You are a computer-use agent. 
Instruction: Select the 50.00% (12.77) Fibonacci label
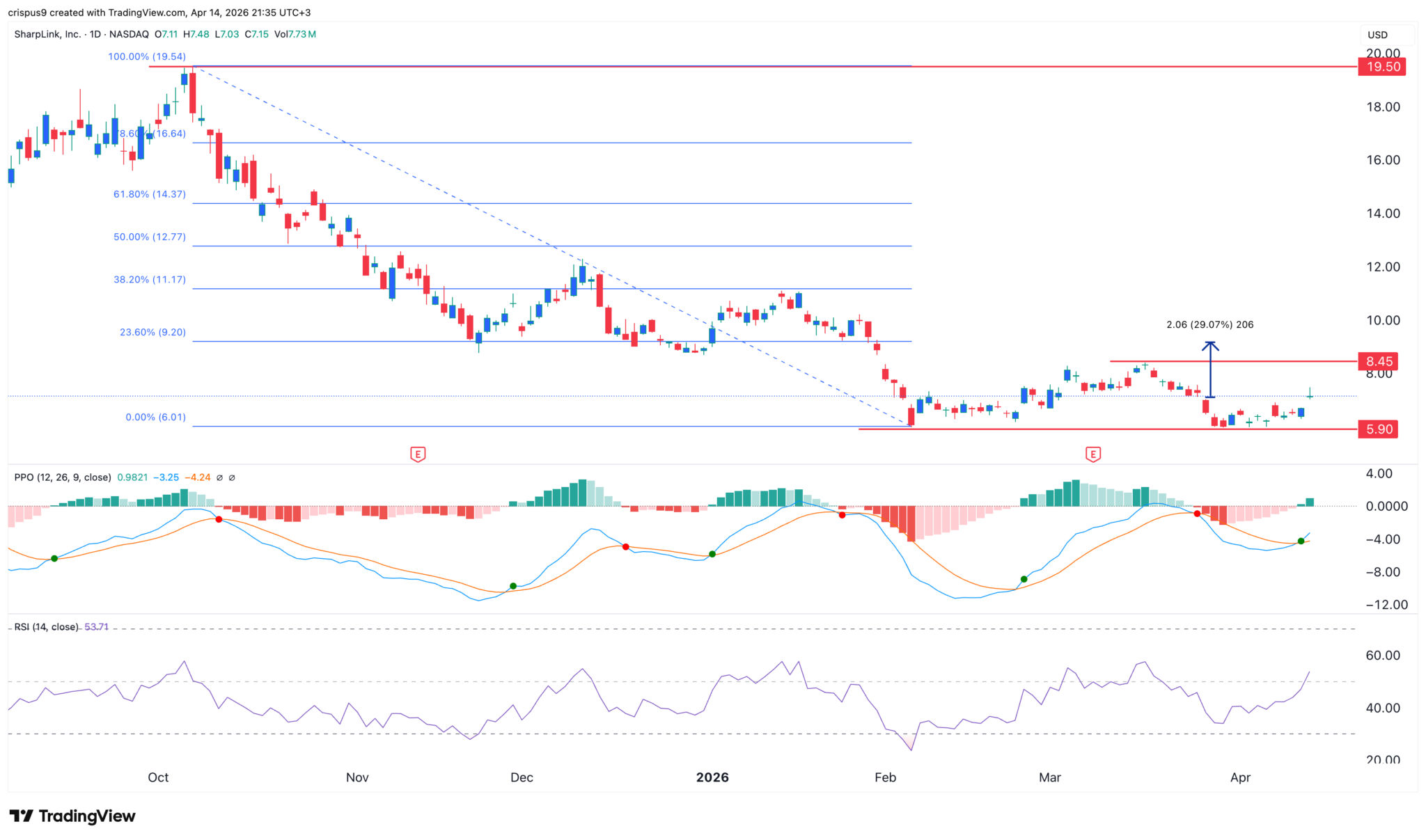(x=150, y=237)
